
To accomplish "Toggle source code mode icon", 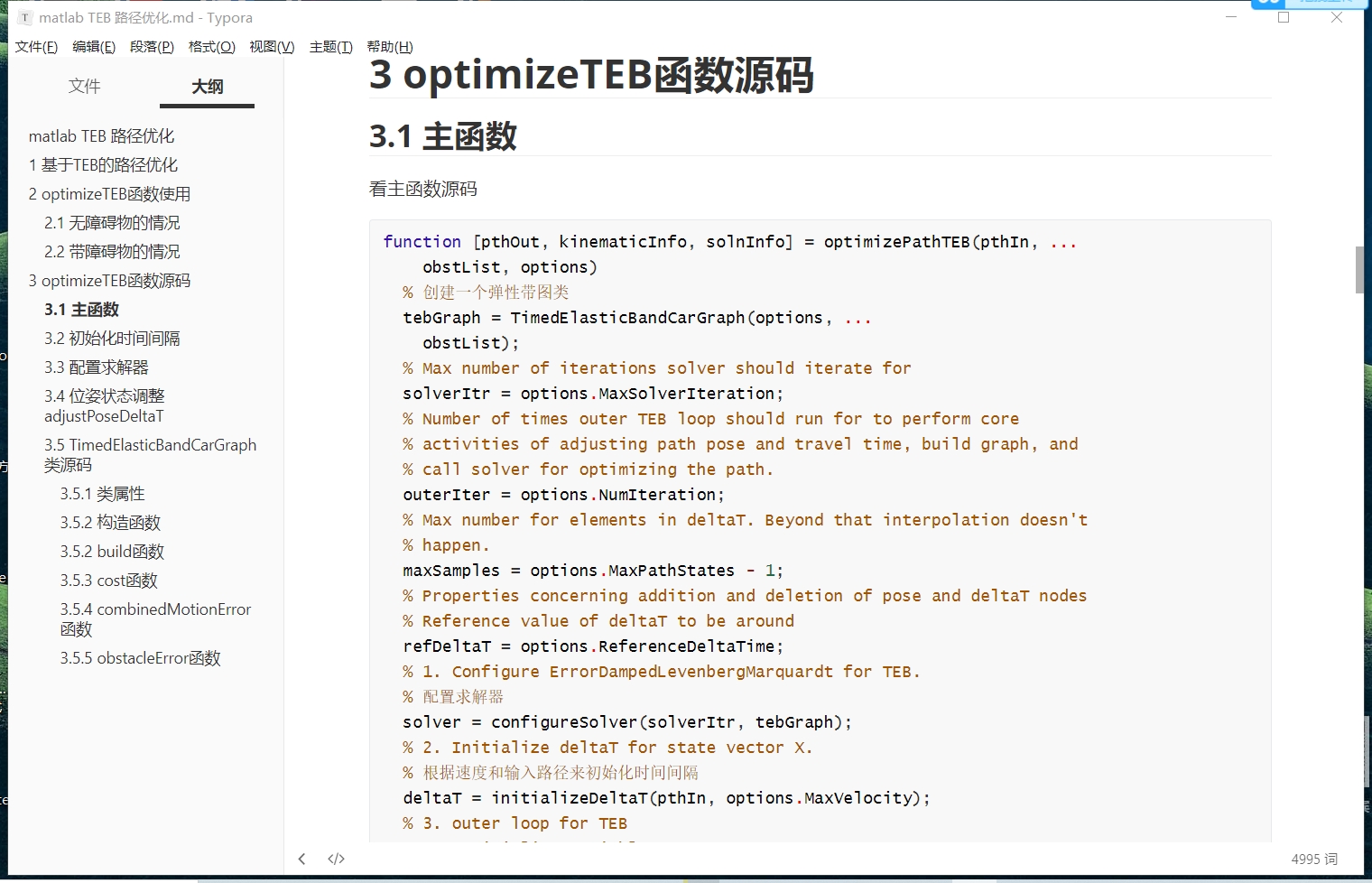I will 336,859.
